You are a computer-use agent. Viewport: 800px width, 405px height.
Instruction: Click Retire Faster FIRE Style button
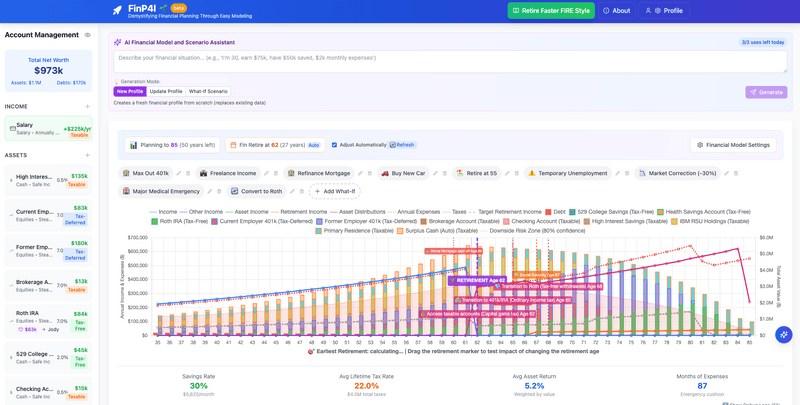point(551,11)
